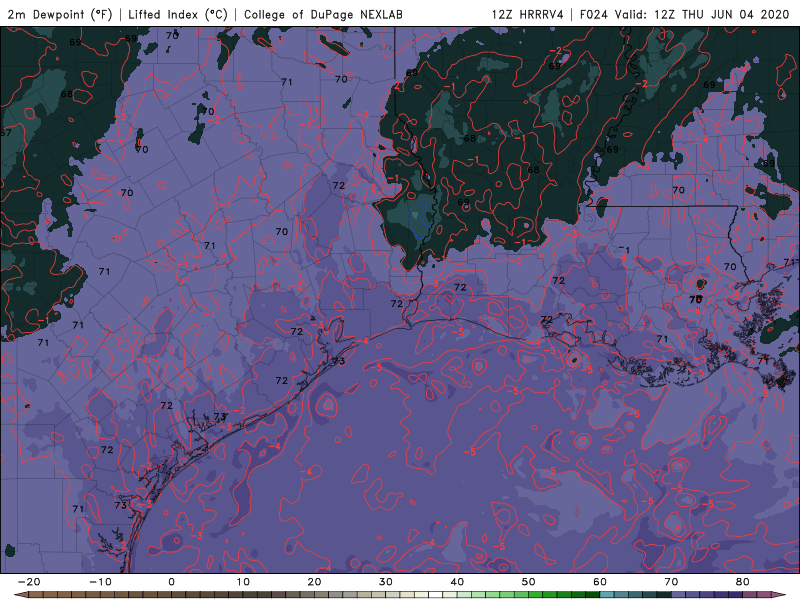The height and width of the screenshot is (600, 800).
Task: Click the colorbar's right end arrow
Action: pos(779,595)
